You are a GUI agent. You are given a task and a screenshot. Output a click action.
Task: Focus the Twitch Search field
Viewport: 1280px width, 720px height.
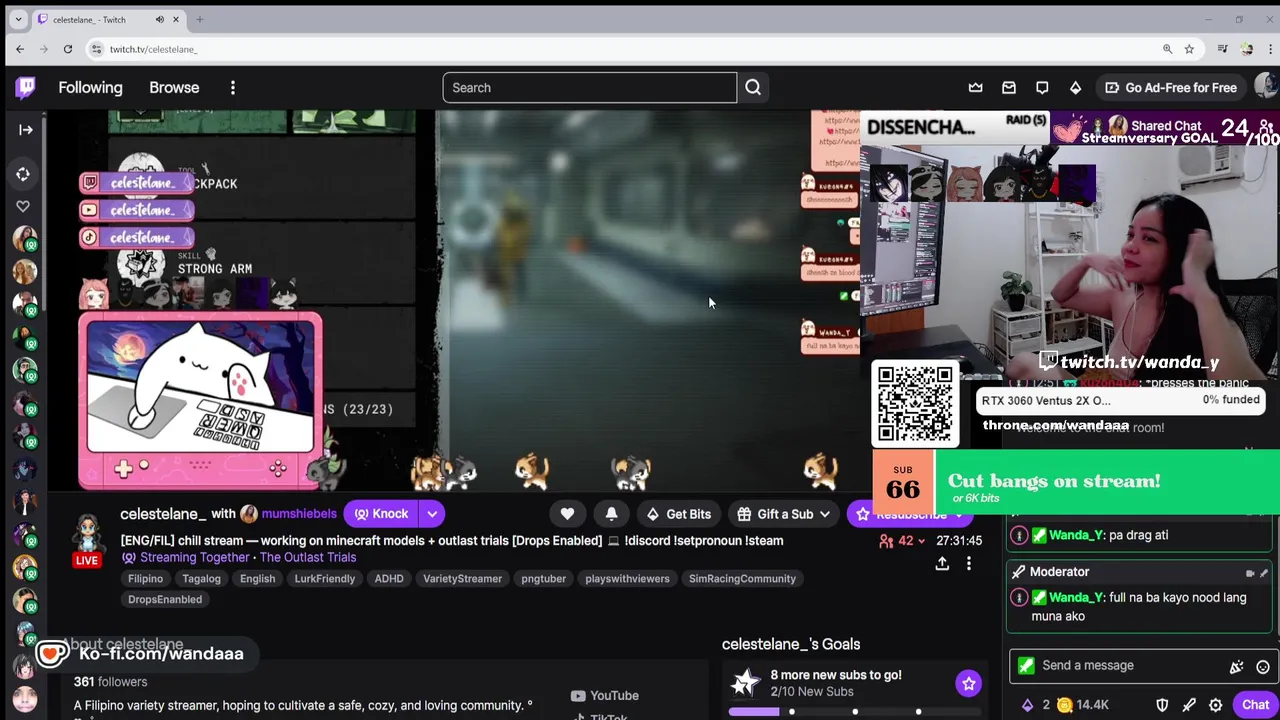[589, 88]
